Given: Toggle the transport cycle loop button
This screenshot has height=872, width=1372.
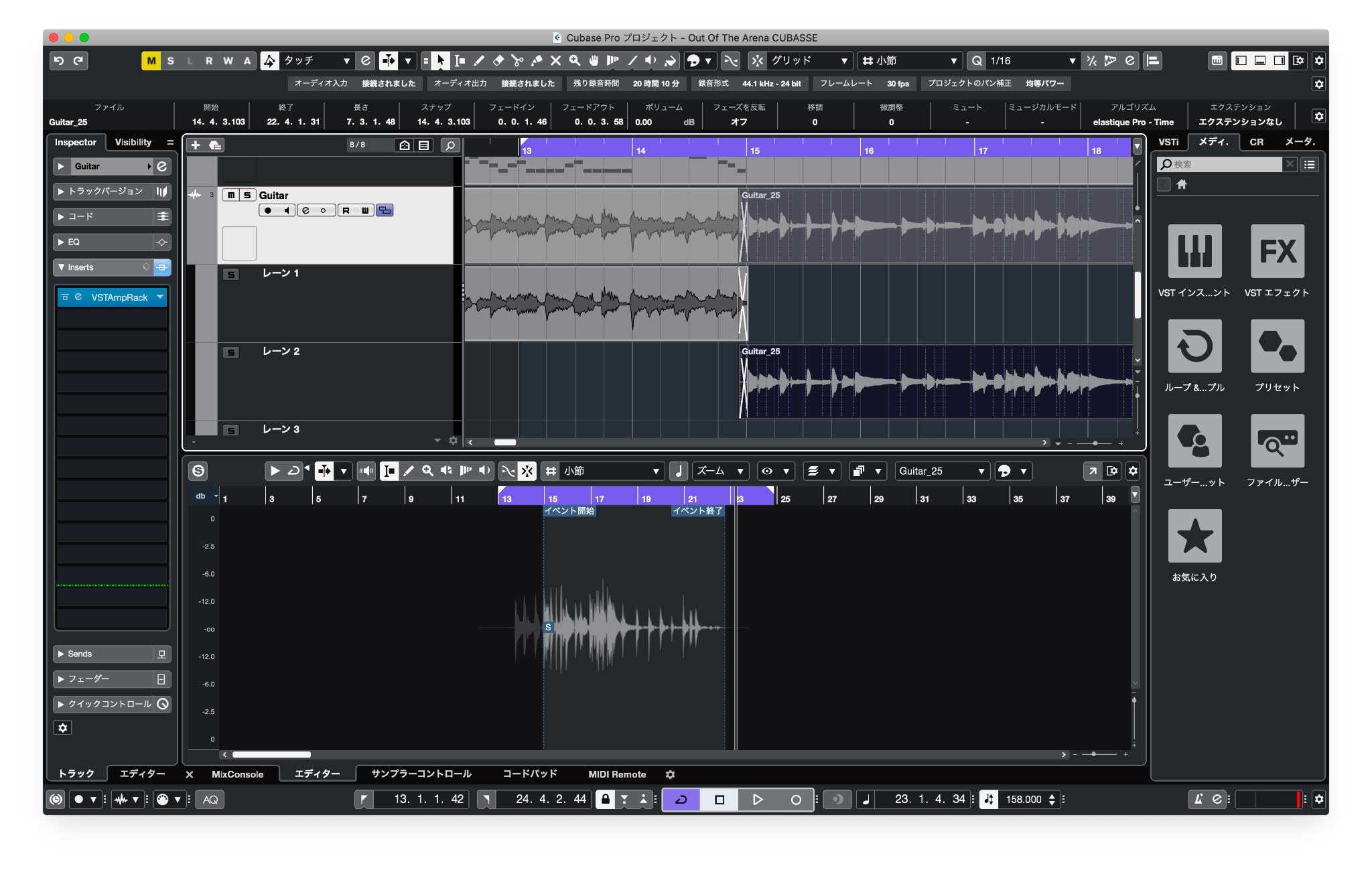Looking at the screenshot, I should click(x=681, y=800).
